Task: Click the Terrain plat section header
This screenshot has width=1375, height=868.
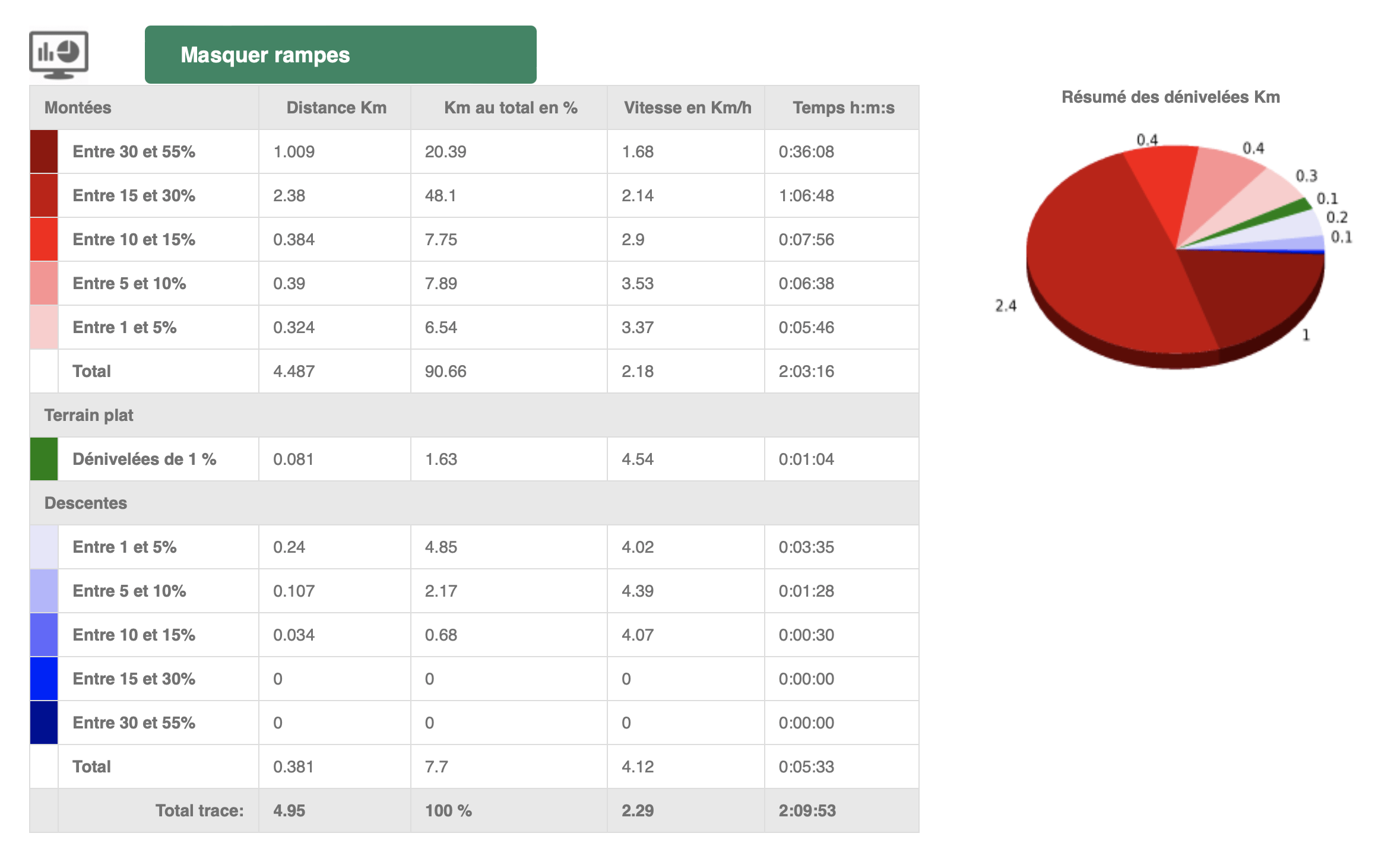Action: click(x=89, y=415)
